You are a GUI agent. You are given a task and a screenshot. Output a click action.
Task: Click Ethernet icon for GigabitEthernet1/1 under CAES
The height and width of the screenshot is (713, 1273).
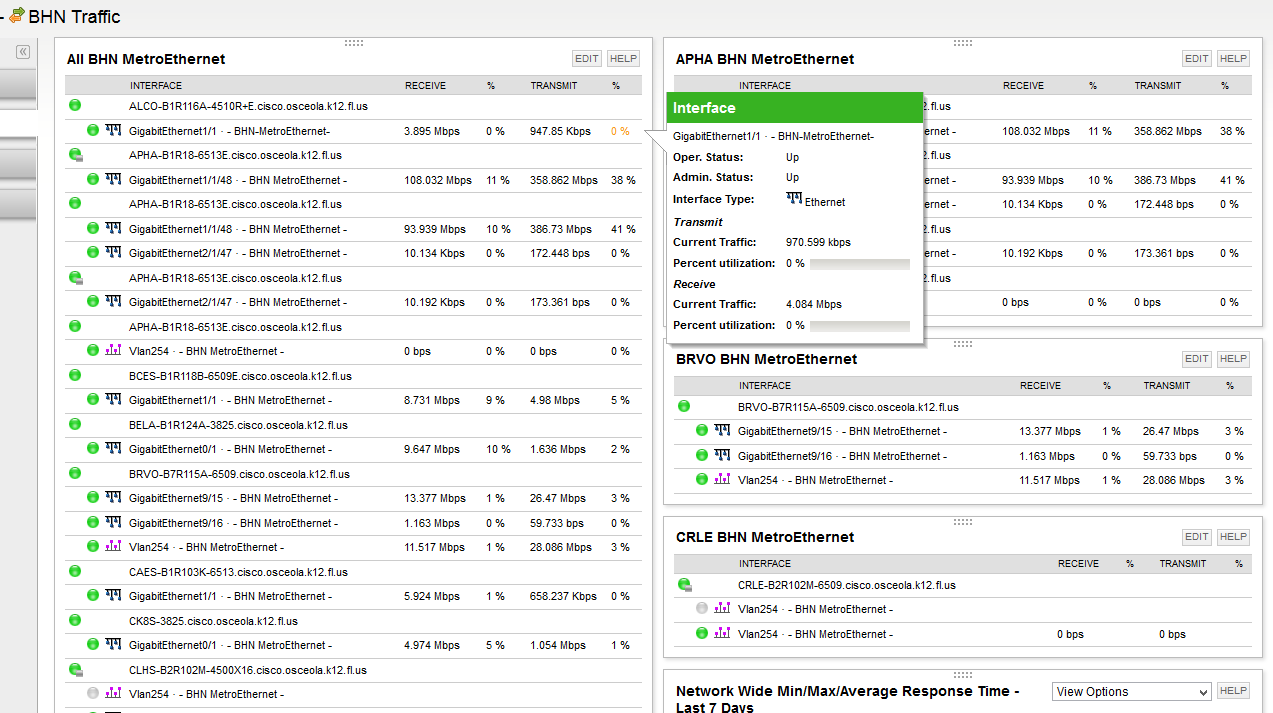tap(113, 596)
